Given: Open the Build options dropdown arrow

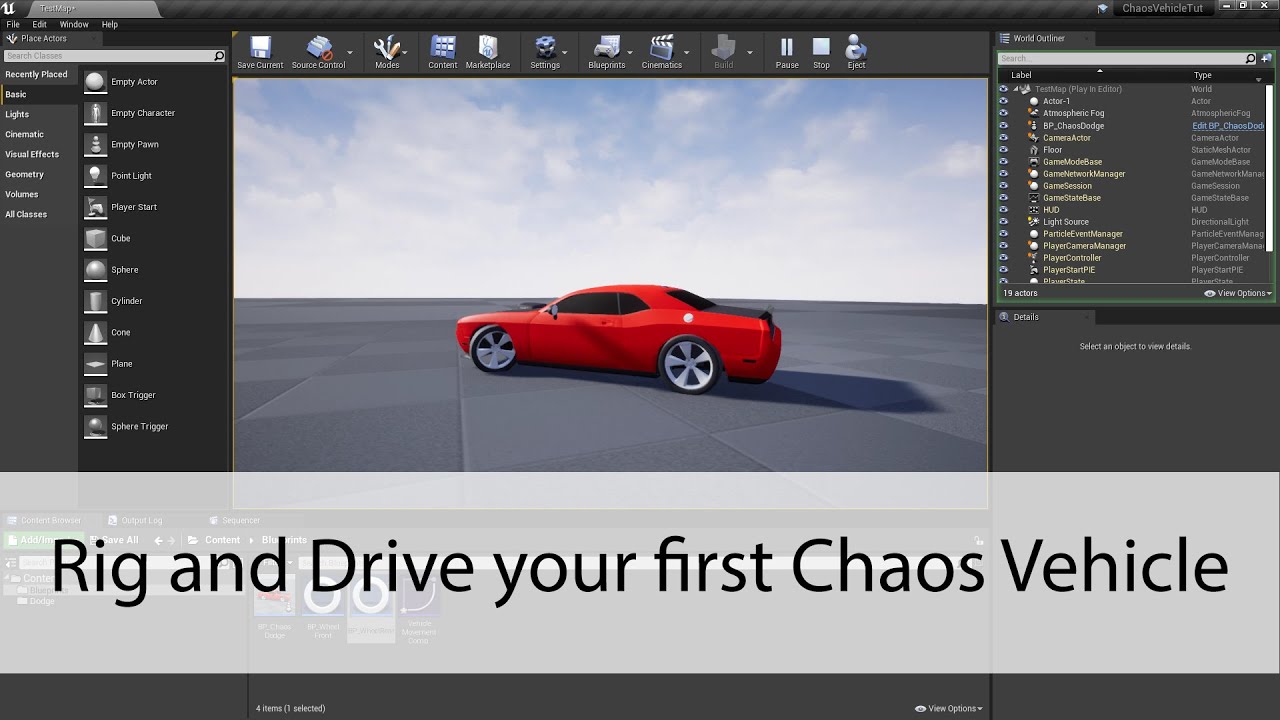Looking at the screenshot, I should [749, 53].
